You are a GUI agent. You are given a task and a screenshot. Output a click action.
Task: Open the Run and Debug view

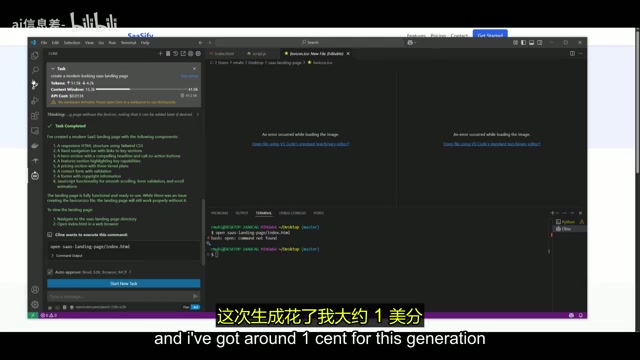tap(35, 100)
